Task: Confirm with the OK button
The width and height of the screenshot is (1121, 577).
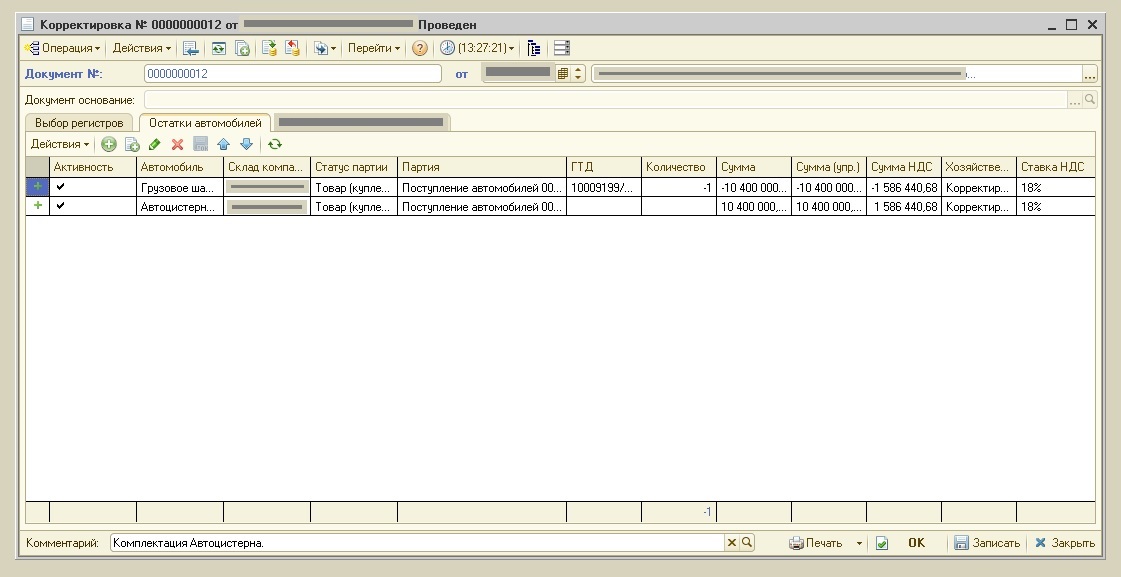Action: coord(917,543)
